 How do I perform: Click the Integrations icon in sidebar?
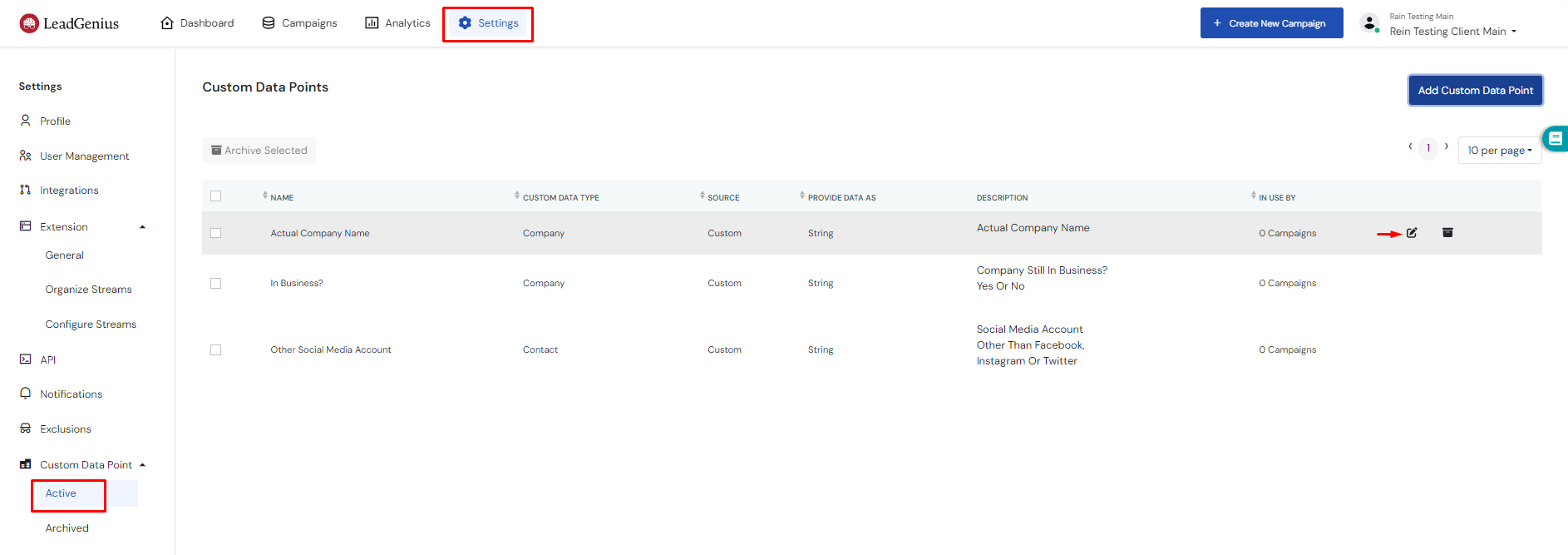[26, 190]
